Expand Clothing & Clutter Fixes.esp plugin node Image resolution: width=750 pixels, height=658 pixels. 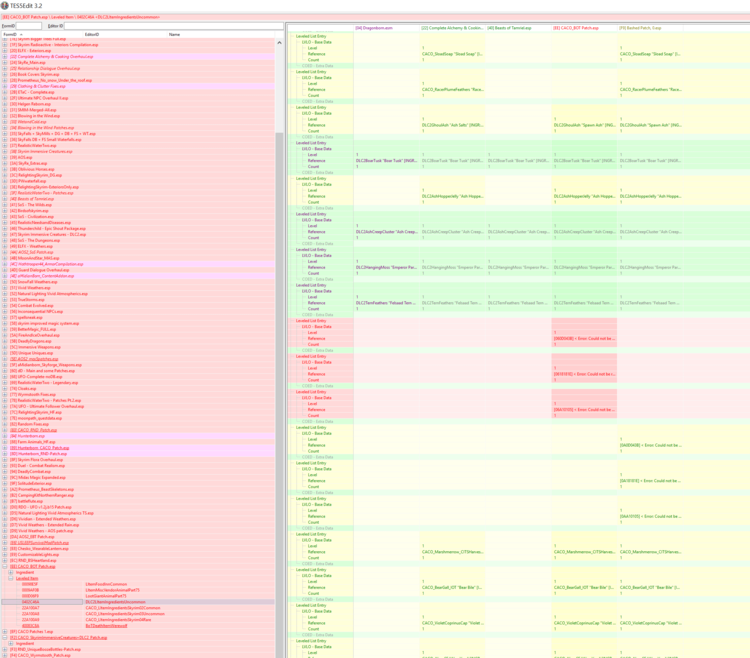[x=5, y=86]
